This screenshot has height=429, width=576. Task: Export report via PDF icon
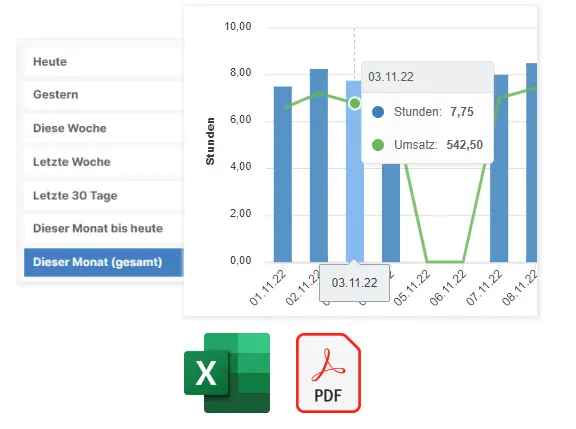328,373
